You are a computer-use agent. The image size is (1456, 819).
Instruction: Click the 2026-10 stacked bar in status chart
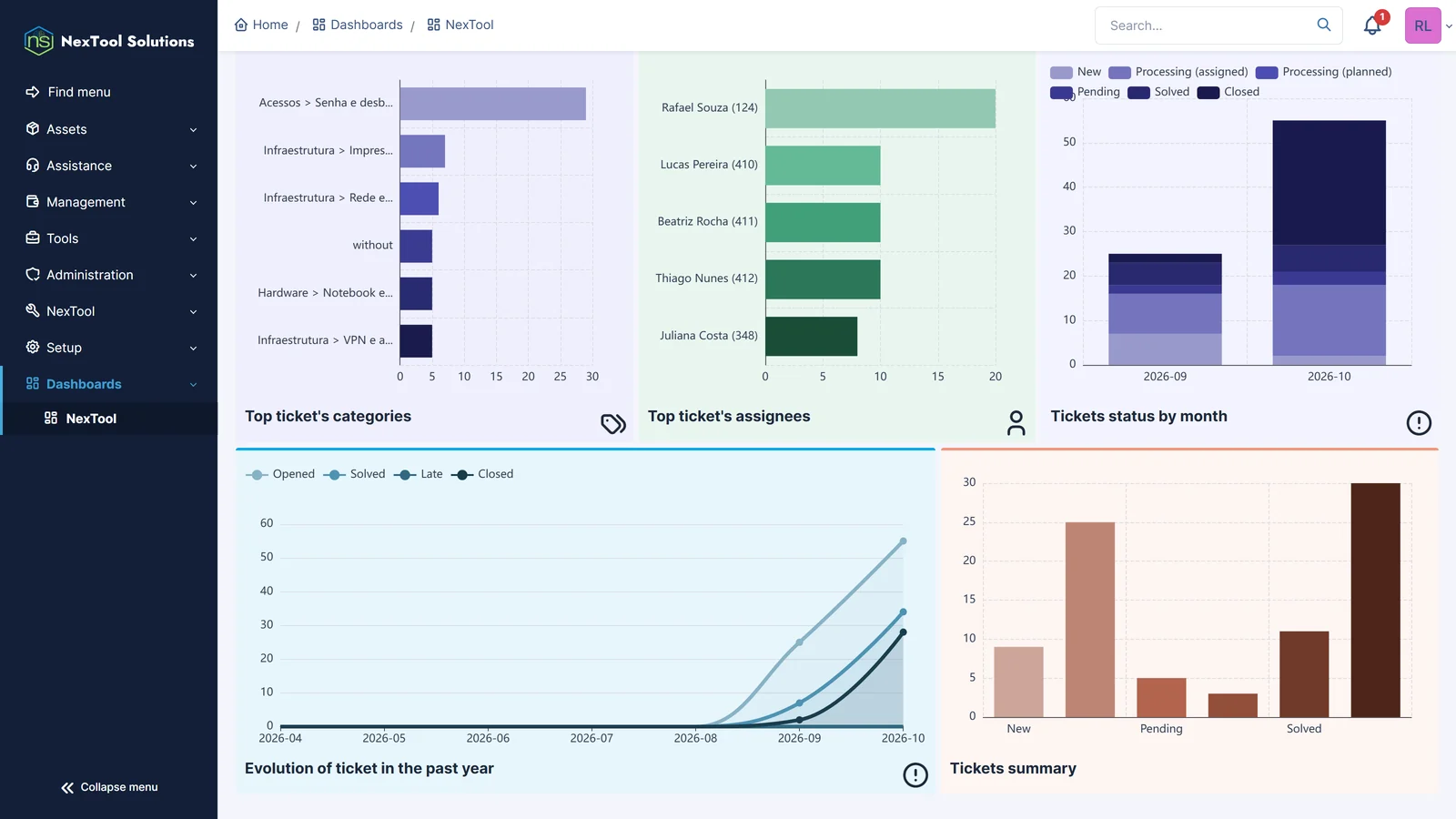point(1329,243)
